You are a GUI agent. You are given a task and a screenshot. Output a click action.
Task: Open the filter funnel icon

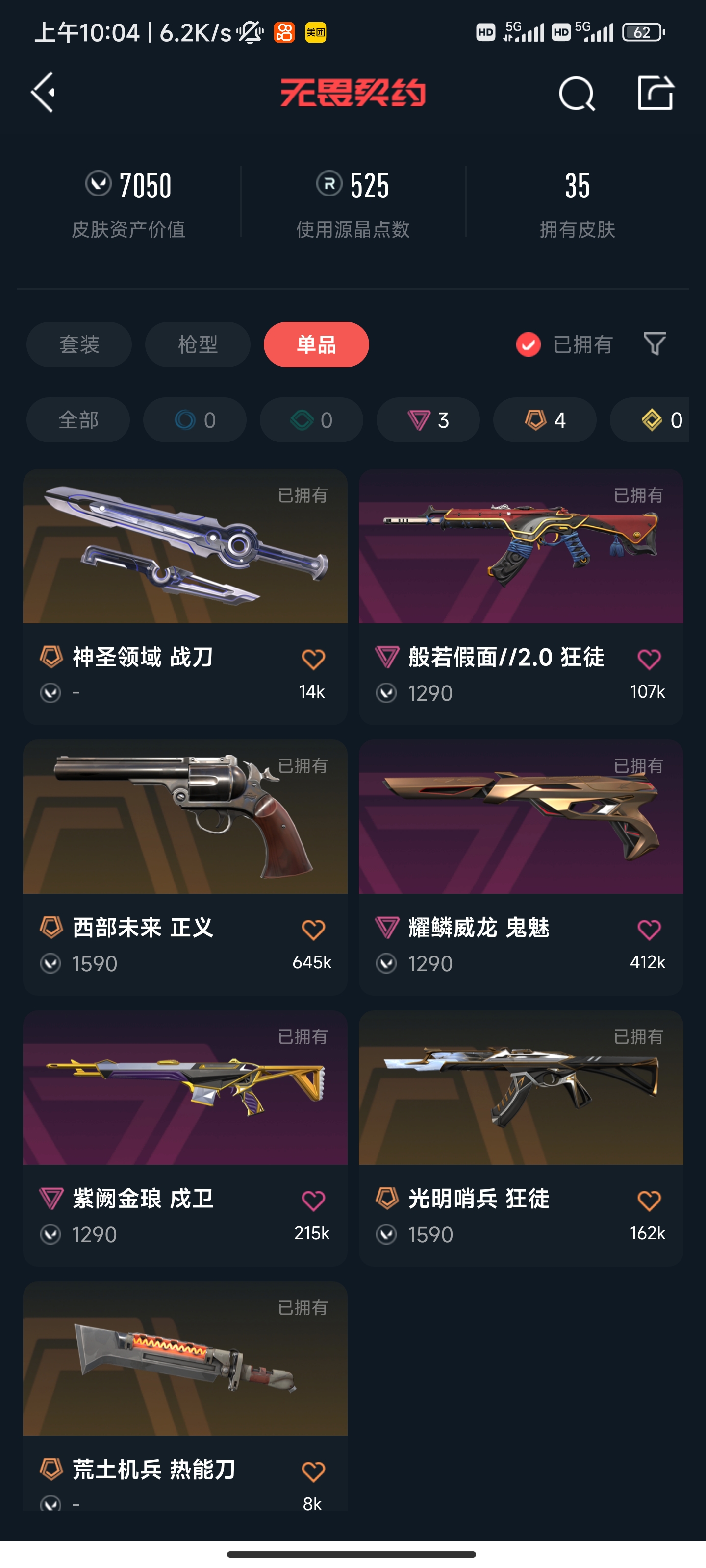(655, 344)
